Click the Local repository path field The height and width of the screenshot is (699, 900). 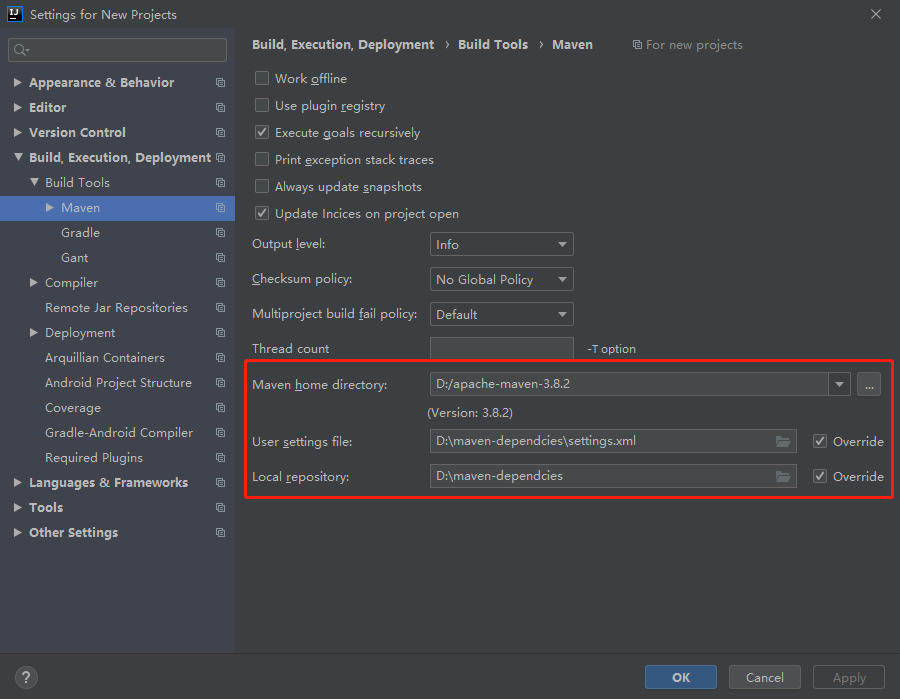point(613,476)
